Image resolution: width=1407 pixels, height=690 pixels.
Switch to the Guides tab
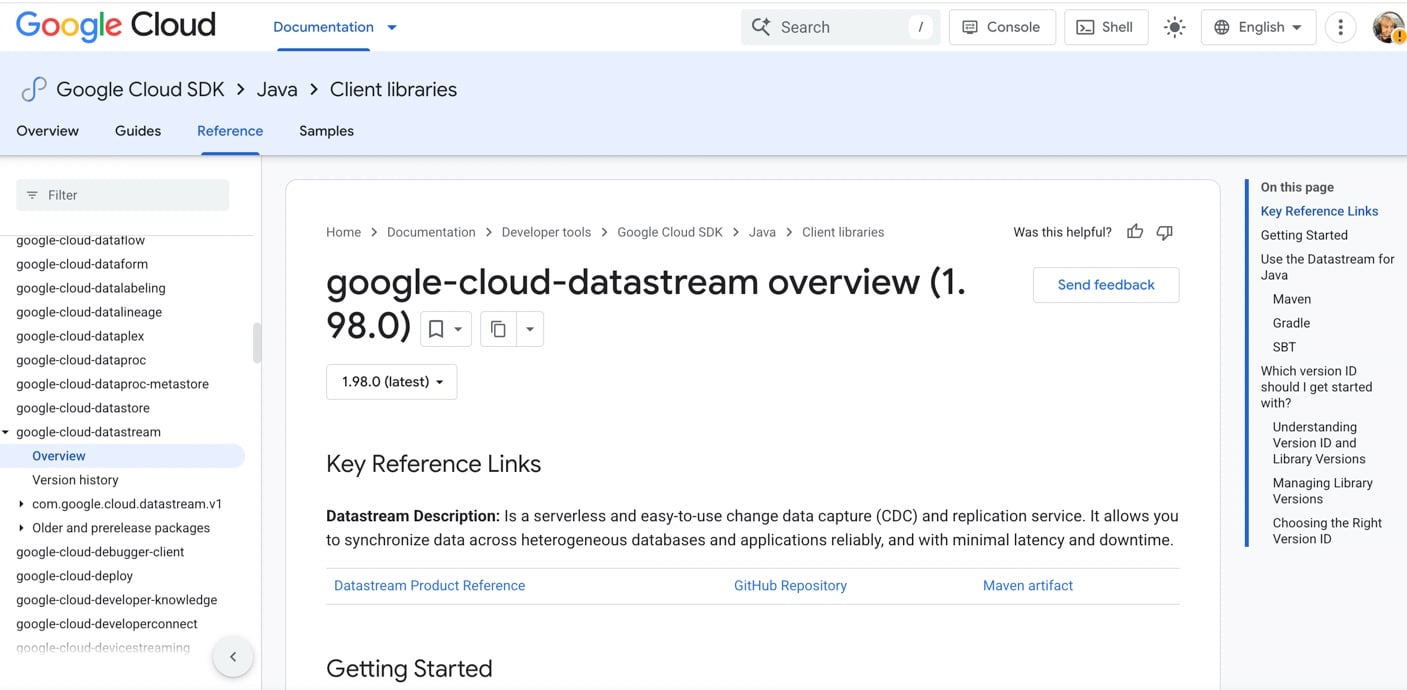coord(138,131)
